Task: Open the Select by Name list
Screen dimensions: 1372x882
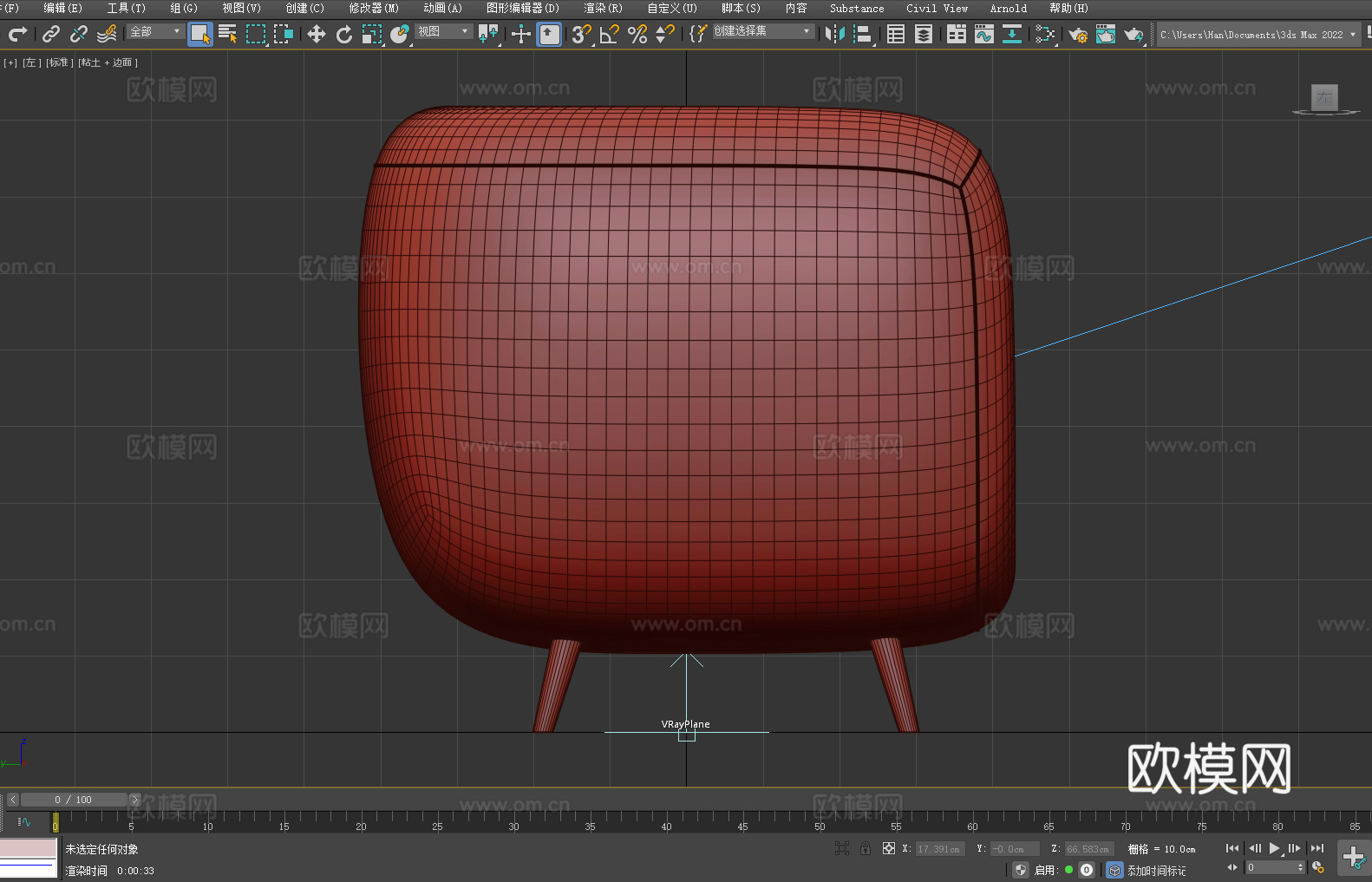Action: [x=228, y=34]
